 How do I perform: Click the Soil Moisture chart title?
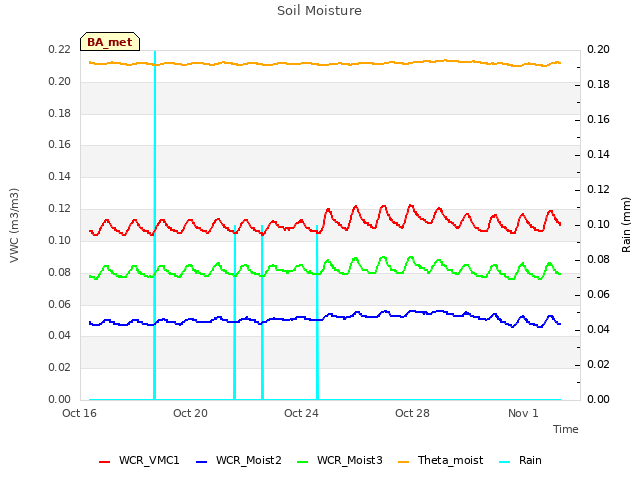(319, 11)
